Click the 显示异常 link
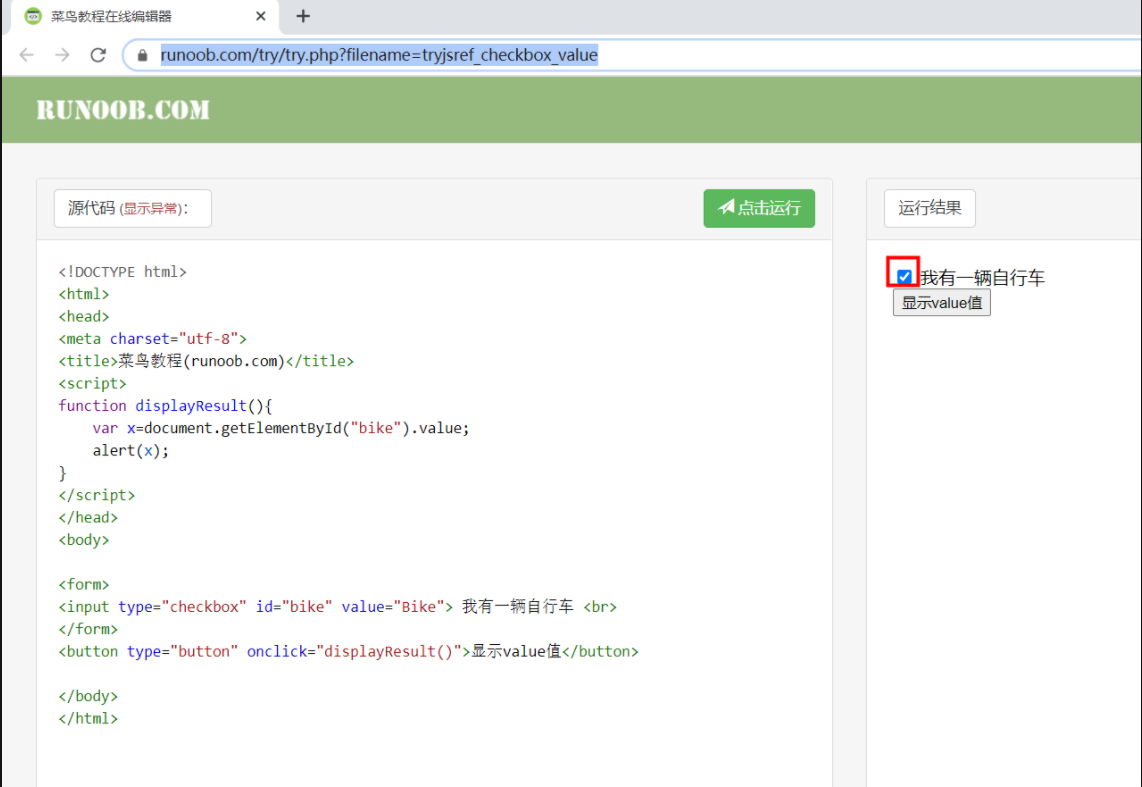1142x787 pixels. 150,209
